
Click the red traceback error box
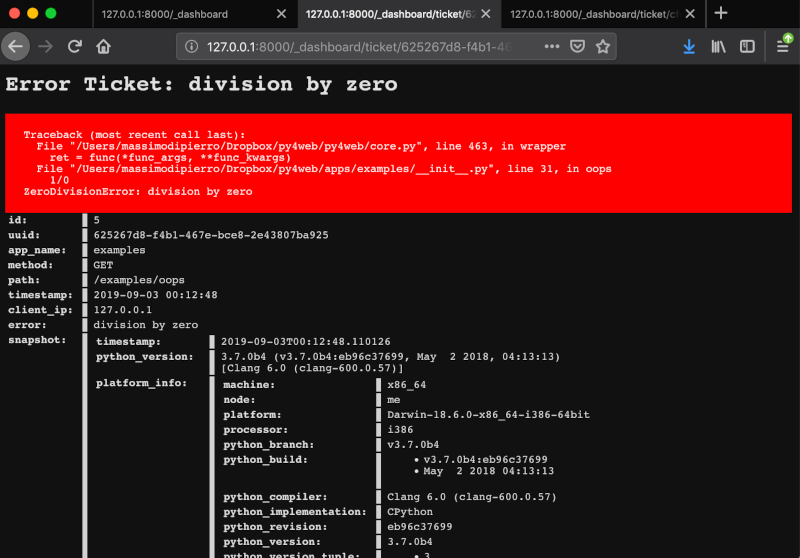click(x=398, y=163)
